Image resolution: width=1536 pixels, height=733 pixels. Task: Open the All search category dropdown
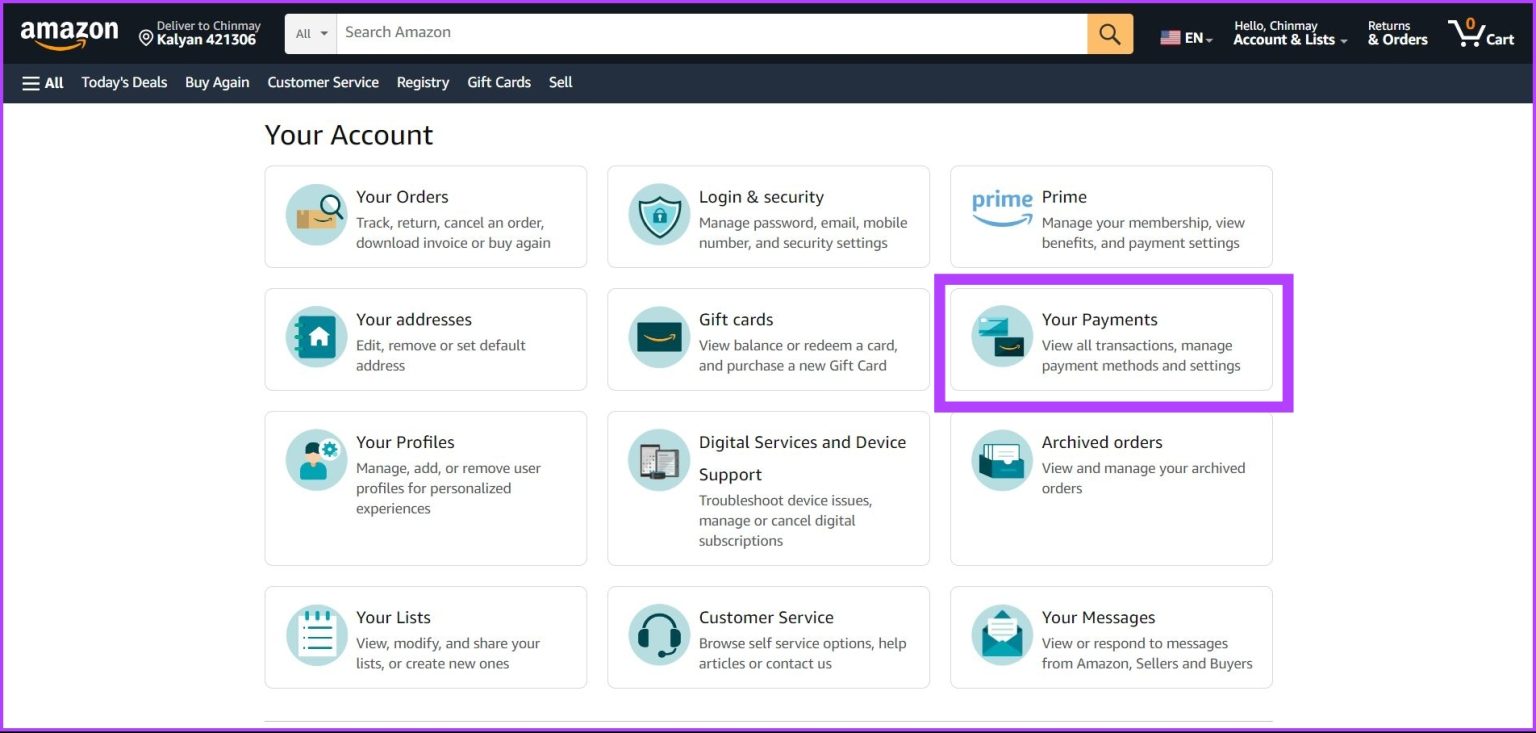click(310, 32)
